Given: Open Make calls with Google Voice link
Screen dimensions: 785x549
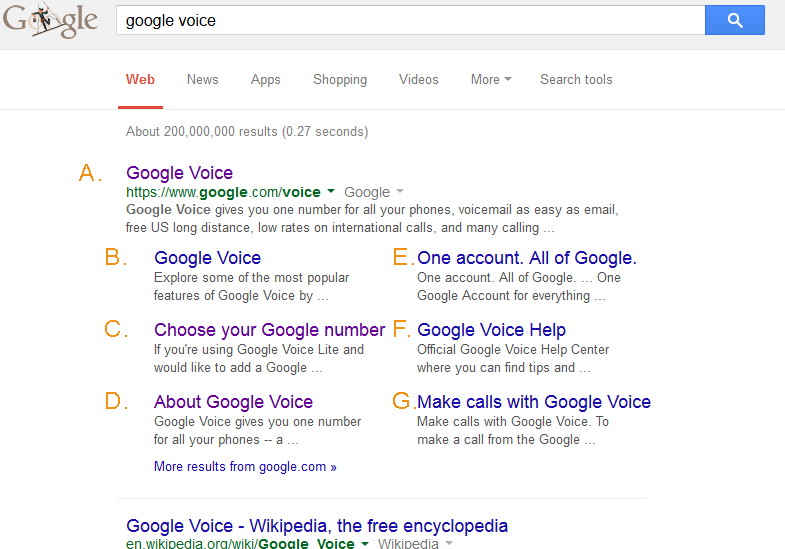Looking at the screenshot, I should pos(534,402).
